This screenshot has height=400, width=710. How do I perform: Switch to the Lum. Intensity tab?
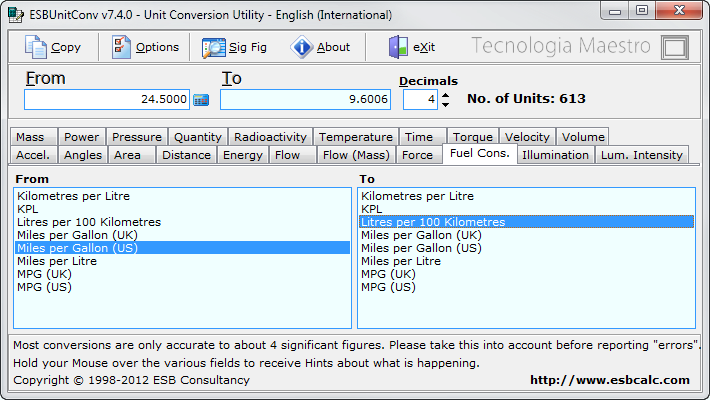642,155
